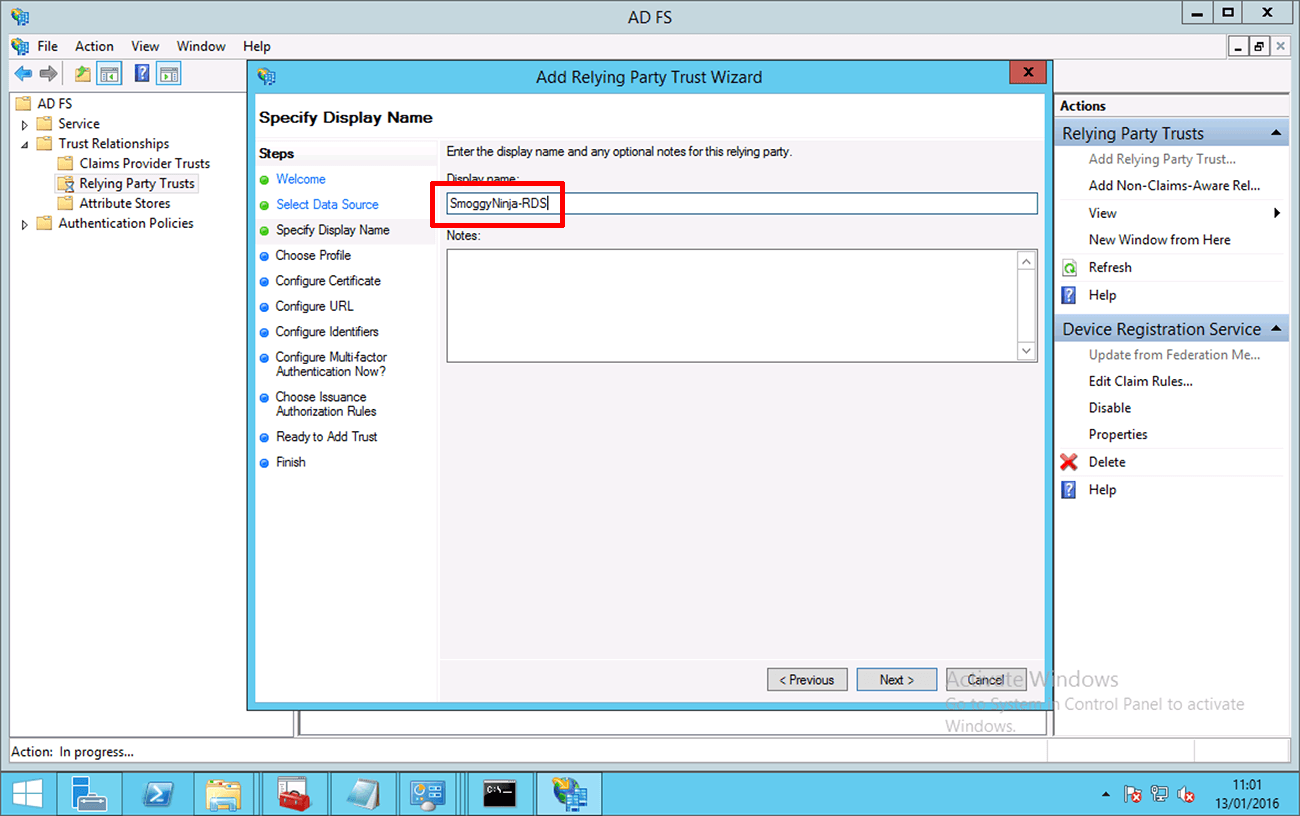The image size is (1300, 816).
Task: Select Attribute Stores in the tree
Action: click(x=125, y=204)
